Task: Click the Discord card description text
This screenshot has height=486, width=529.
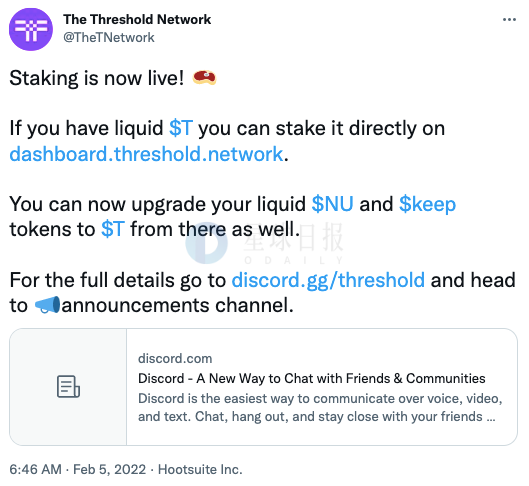Action: (320, 407)
